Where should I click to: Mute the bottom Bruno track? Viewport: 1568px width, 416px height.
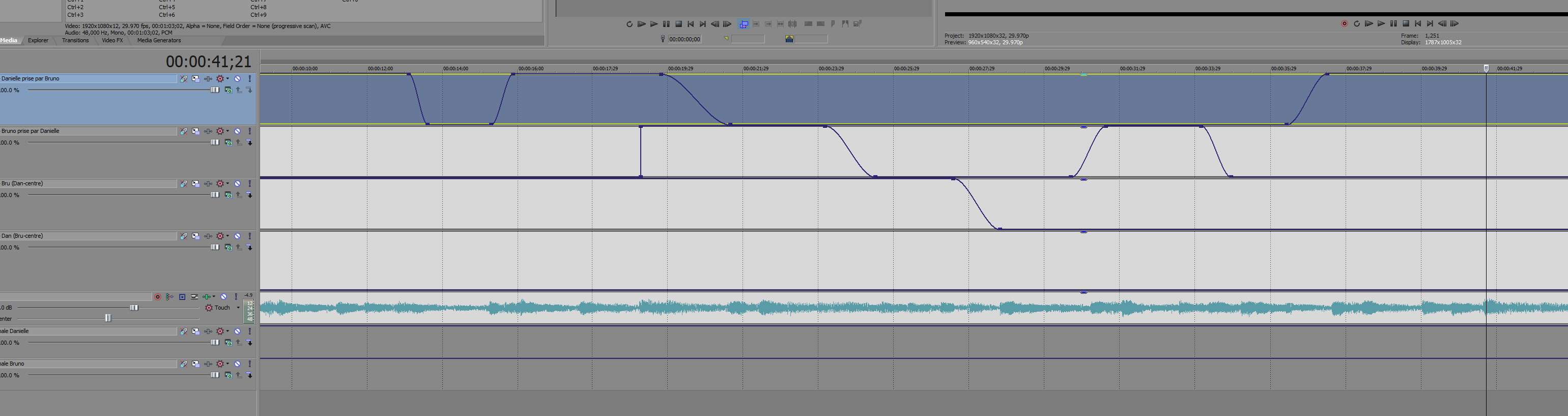(237, 364)
